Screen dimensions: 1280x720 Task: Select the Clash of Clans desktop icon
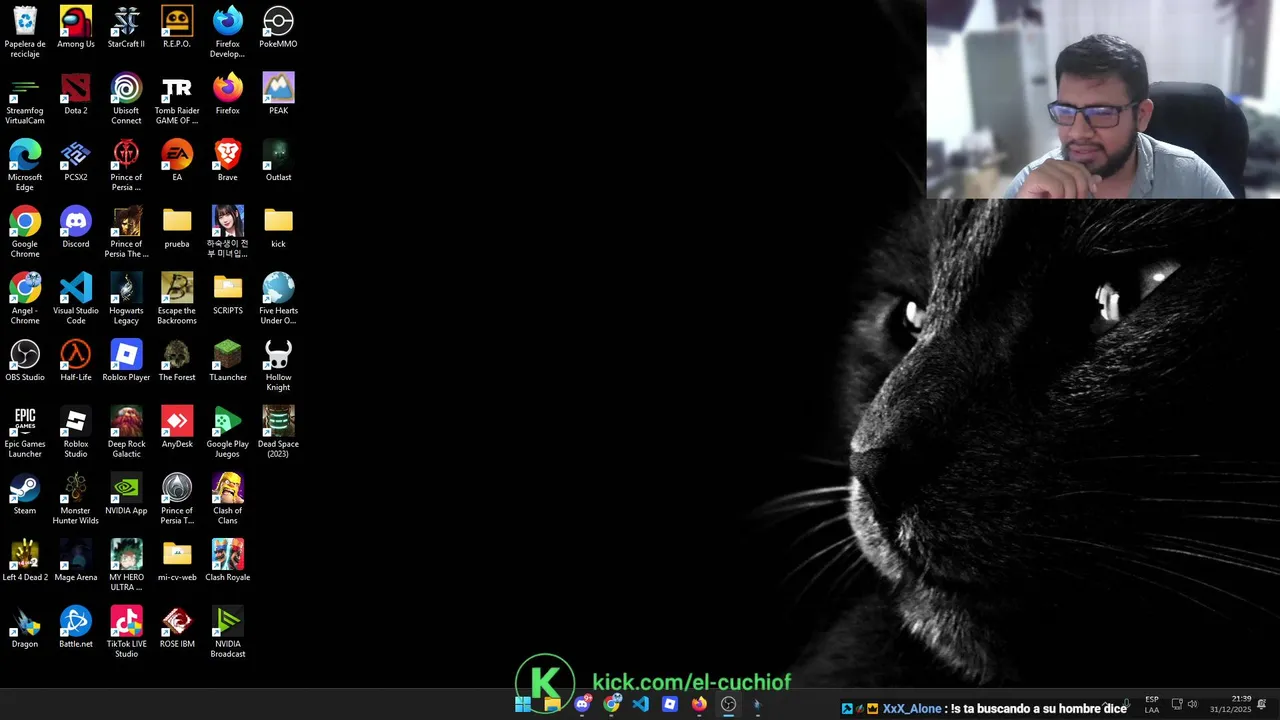(x=228, y=498)
